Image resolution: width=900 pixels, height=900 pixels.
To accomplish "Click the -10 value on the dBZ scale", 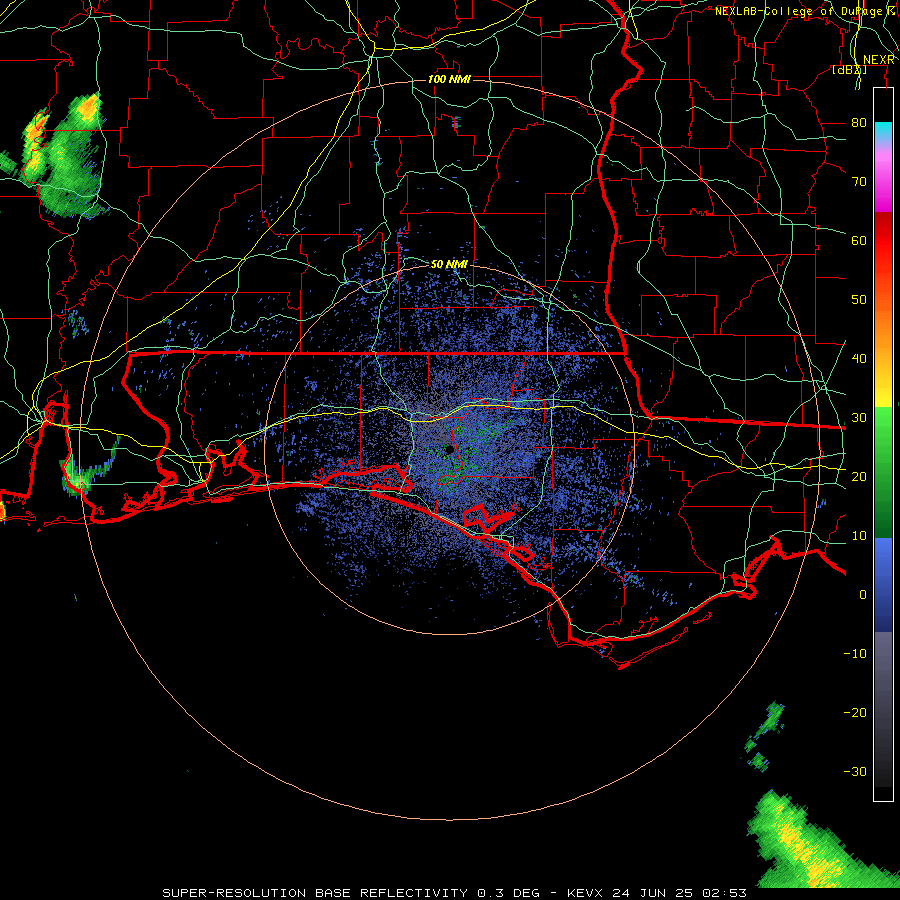I will tap(855, 653).
